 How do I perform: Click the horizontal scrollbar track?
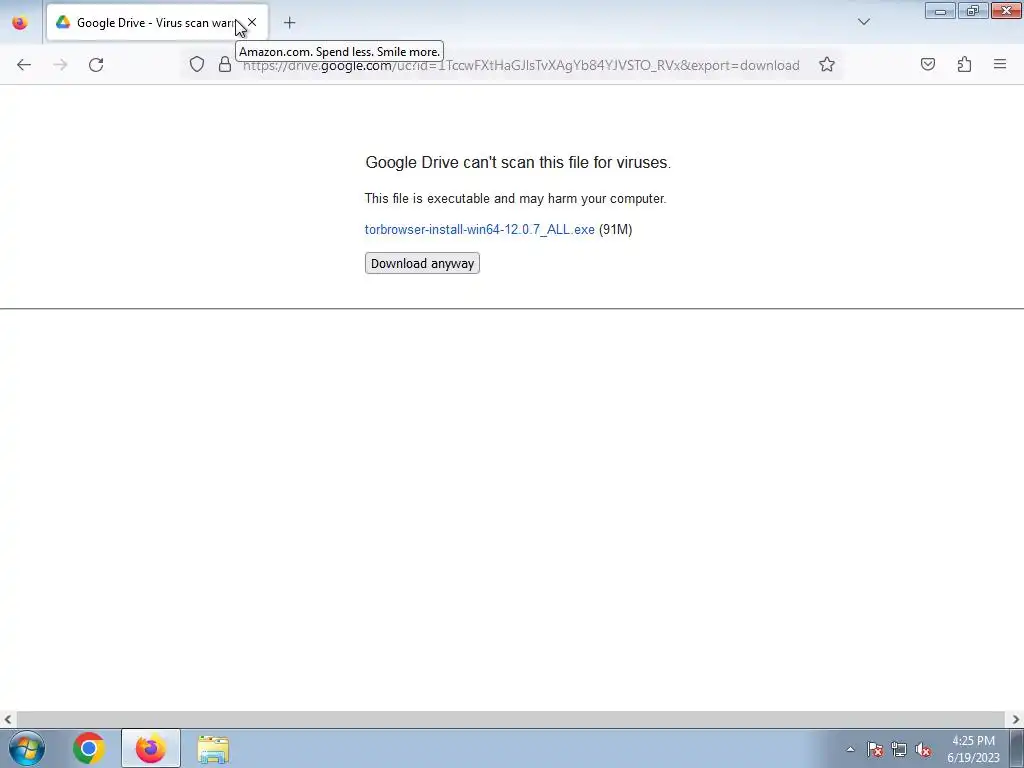click(x=509, y=719)
